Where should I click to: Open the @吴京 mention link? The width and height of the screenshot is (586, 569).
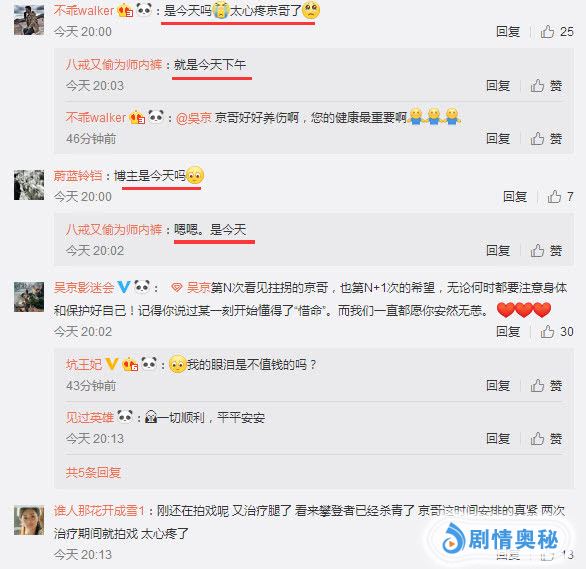click(194, 118)
